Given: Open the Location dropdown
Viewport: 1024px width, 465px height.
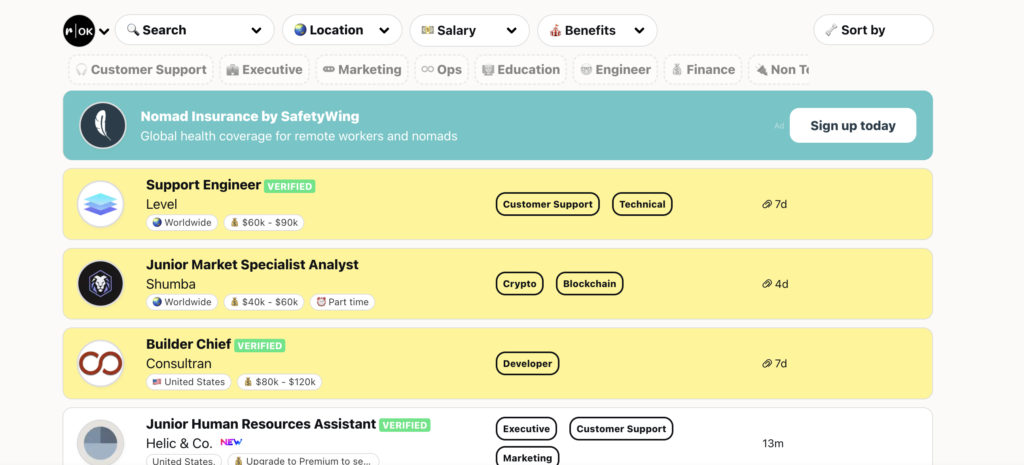Looking at the screenshot, I should [342, 30].
